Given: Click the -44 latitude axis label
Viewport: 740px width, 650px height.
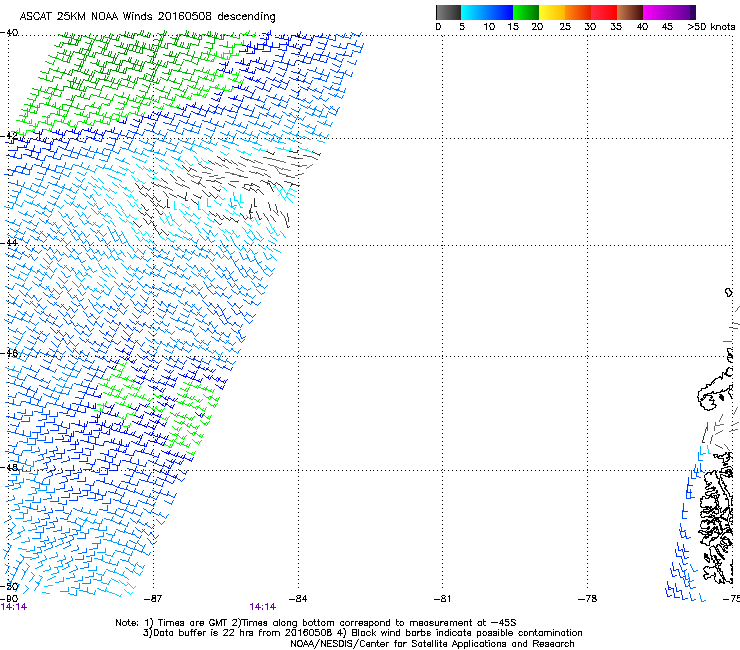Looking at the screenshot, I should (9, 243).
